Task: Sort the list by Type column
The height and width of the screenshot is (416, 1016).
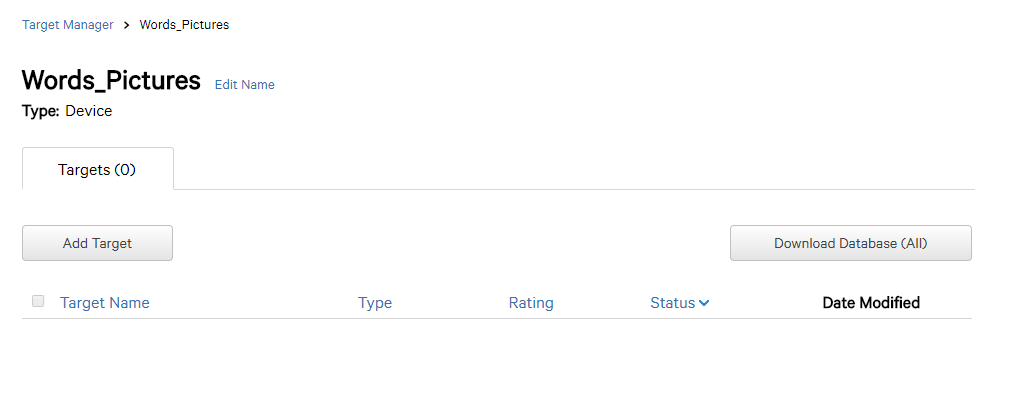Action: pyautogui.click(x=375, y=303)
